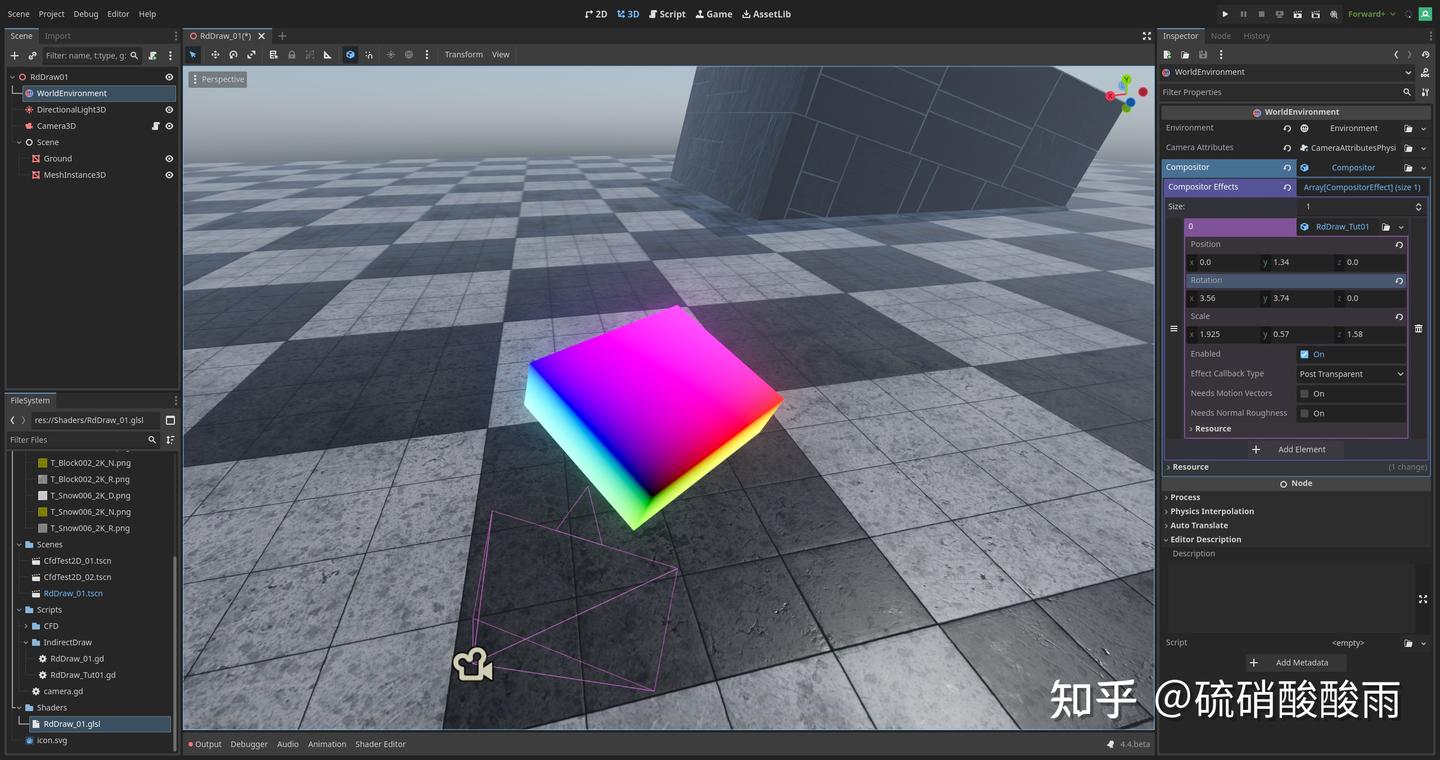The image size is (1440, 760).
Task: Lock the selected node via toolbar icon
Action: point(291,54)
